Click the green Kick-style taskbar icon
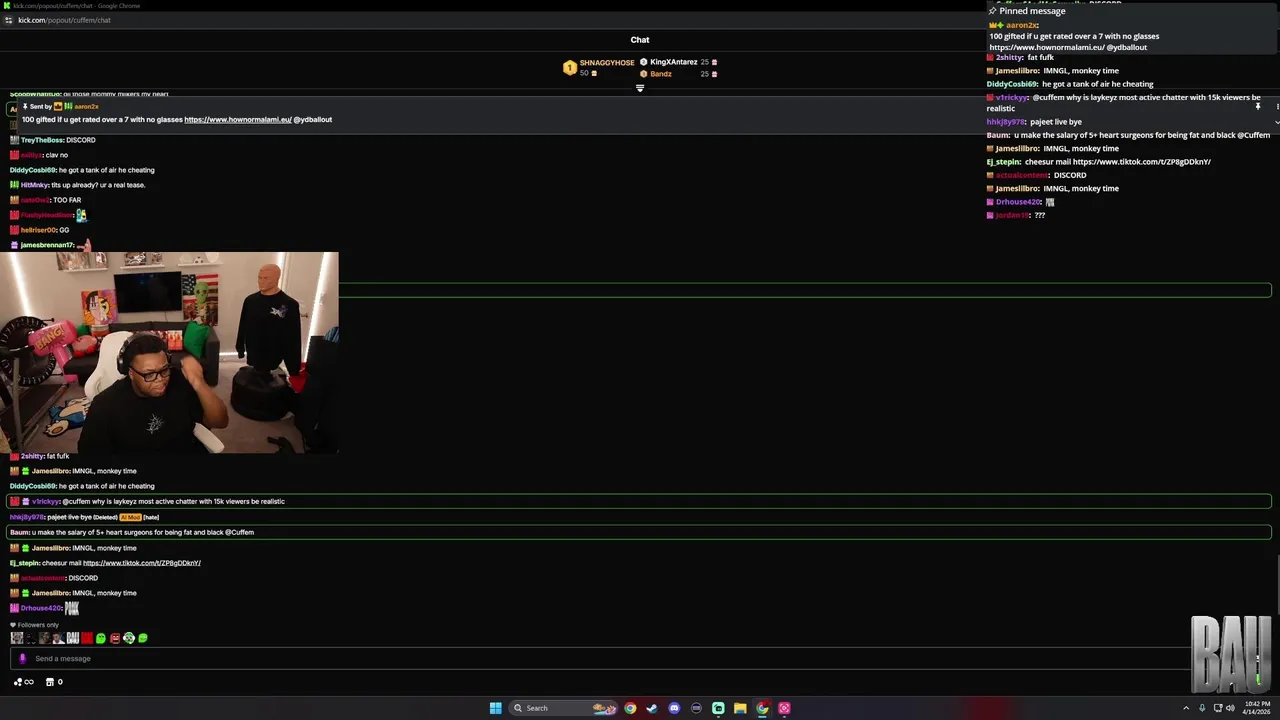Image resolution: width=1280 pixels, height=720 pixels. (718, 708)
